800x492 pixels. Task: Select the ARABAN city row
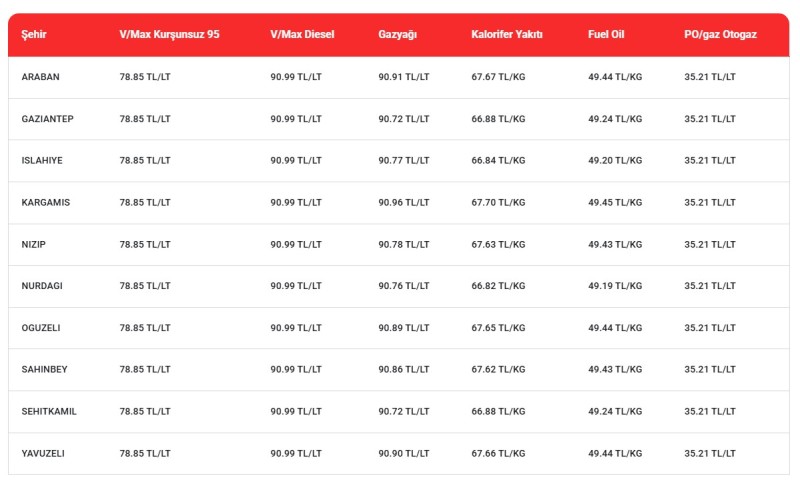(x=398, y=77)
